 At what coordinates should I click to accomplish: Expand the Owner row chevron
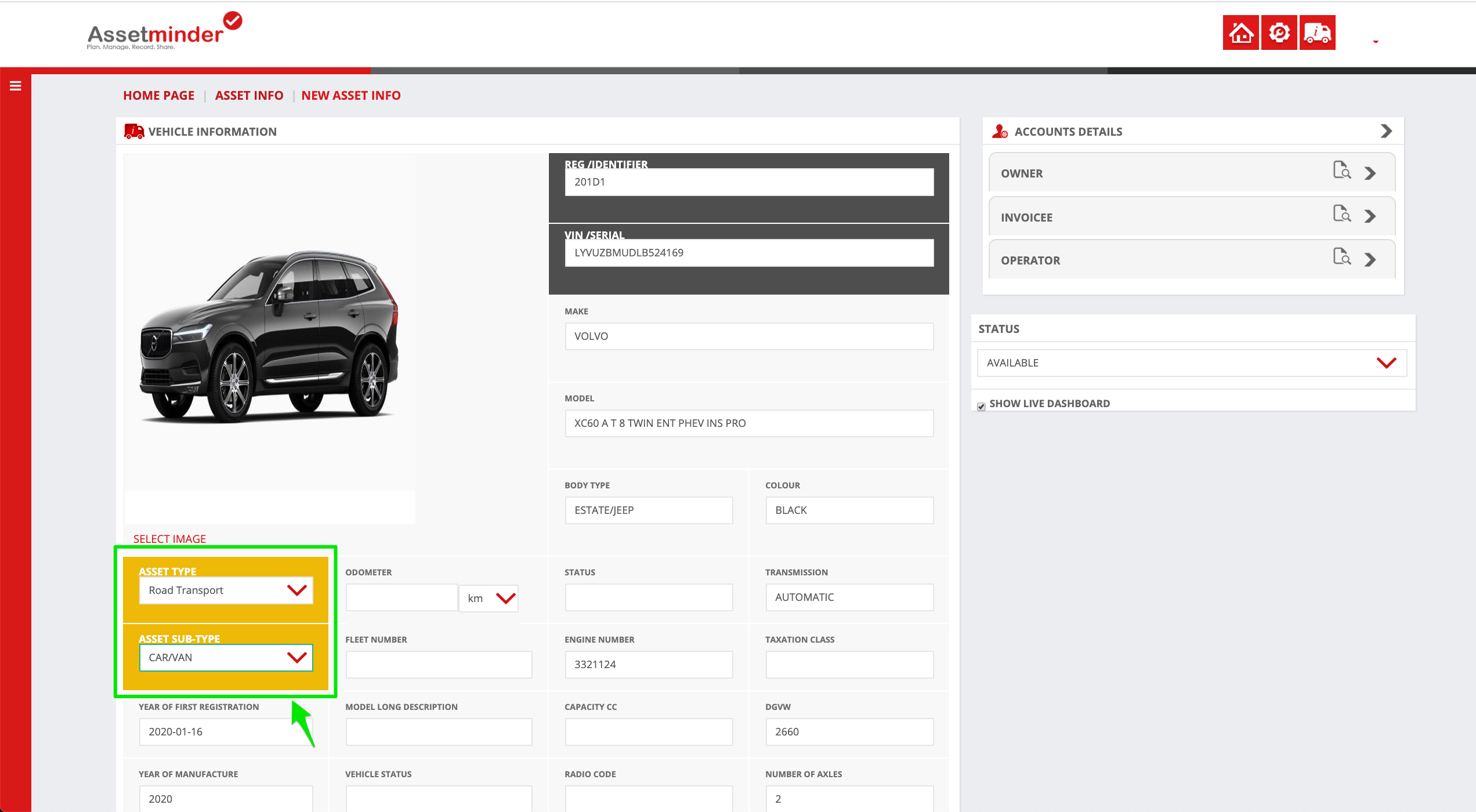[x=1370, y=173]
